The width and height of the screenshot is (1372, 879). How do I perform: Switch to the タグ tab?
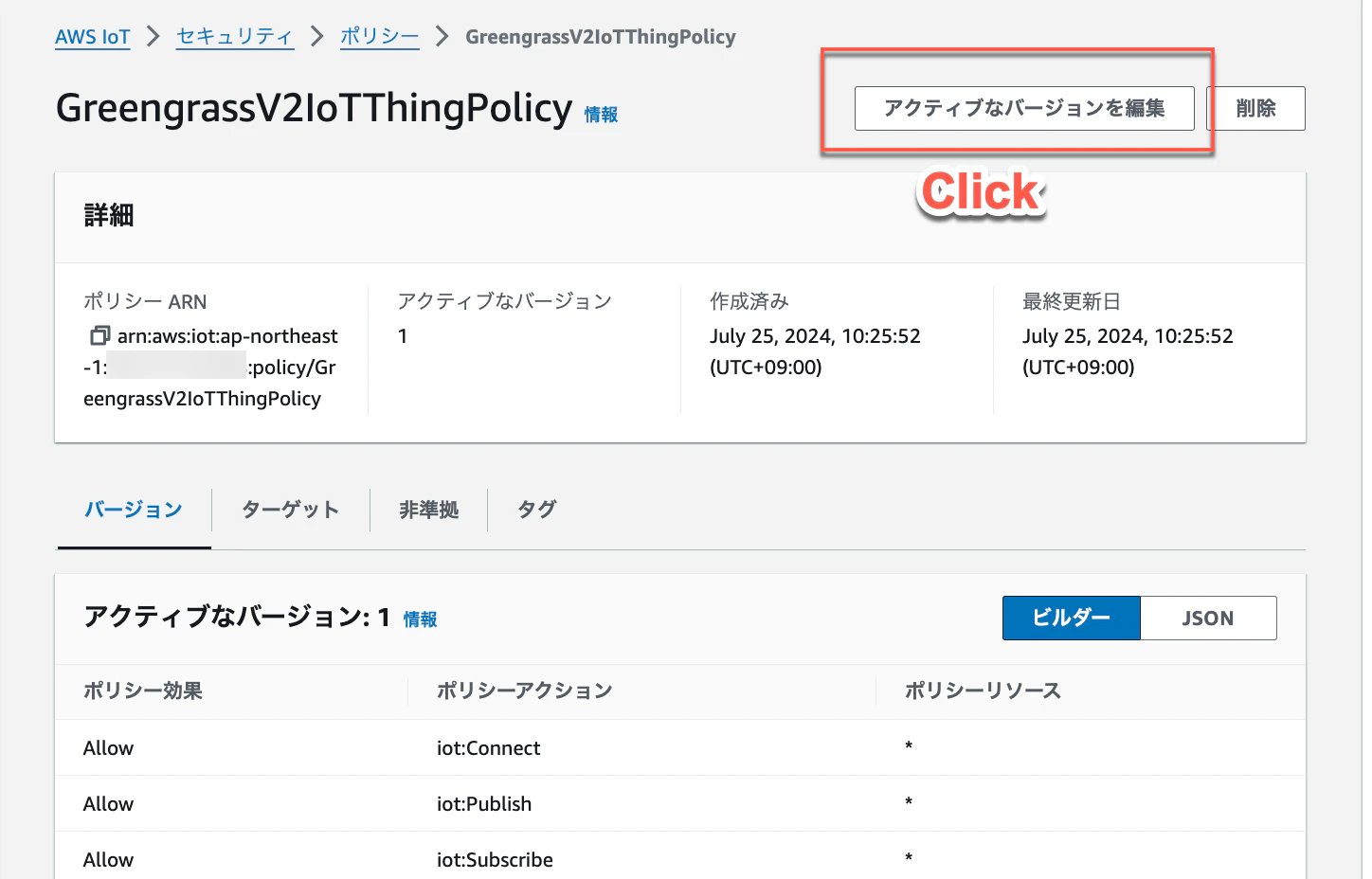(x=536, y=510)
